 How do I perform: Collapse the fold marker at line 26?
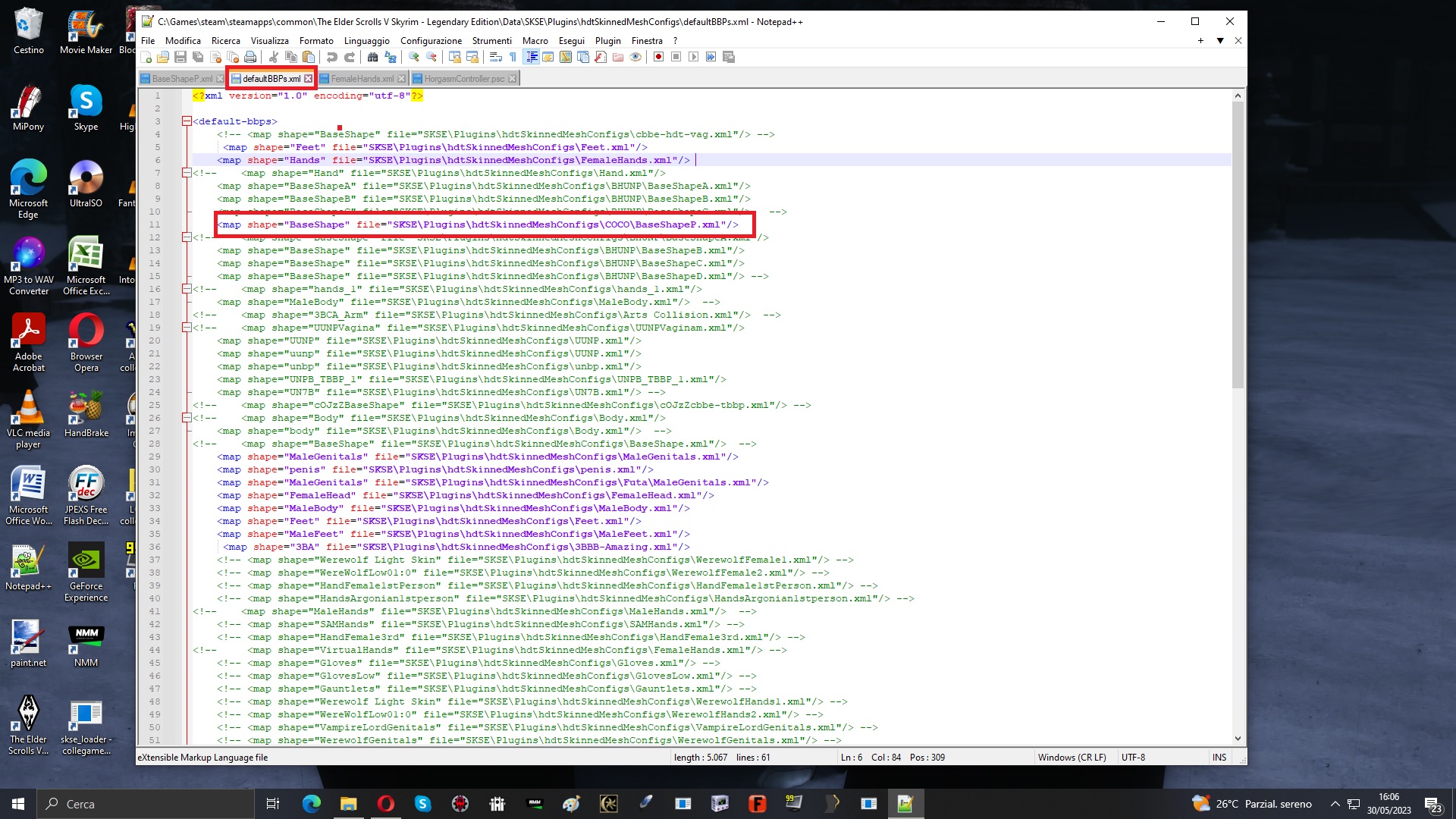pyautogui.click(x=187, y=418)
